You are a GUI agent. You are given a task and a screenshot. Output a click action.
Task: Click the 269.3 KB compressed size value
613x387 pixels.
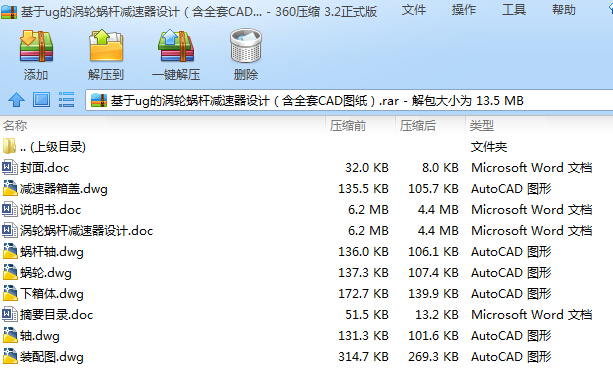(x=433, y=357)
